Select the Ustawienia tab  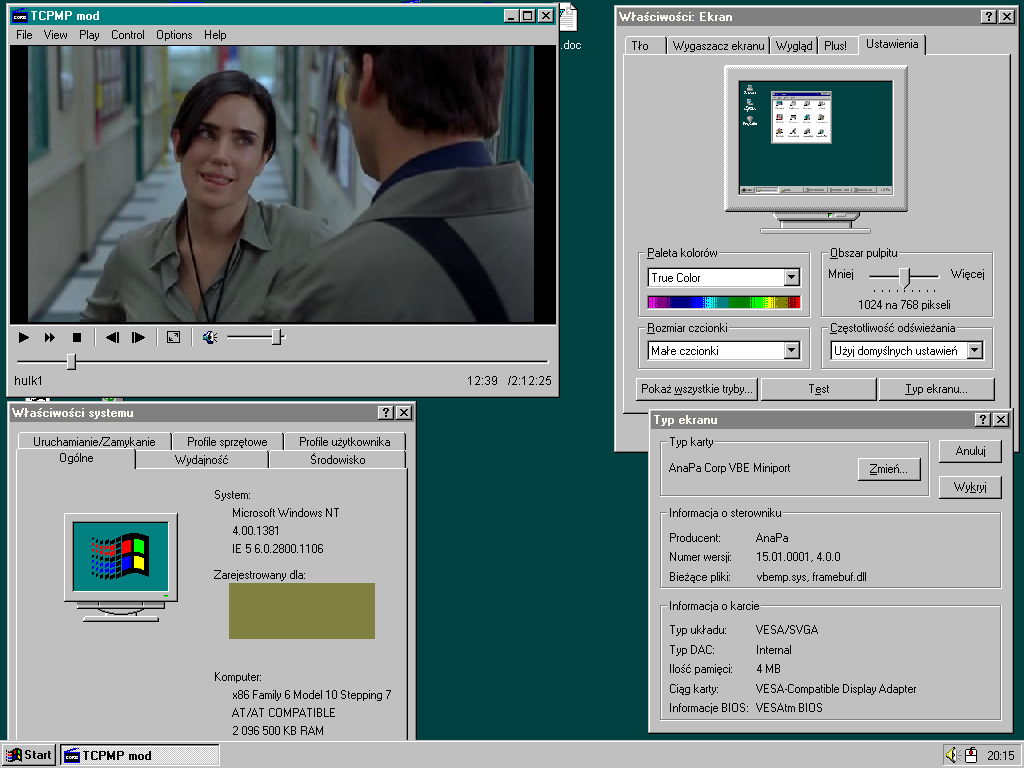pos(891,44)
